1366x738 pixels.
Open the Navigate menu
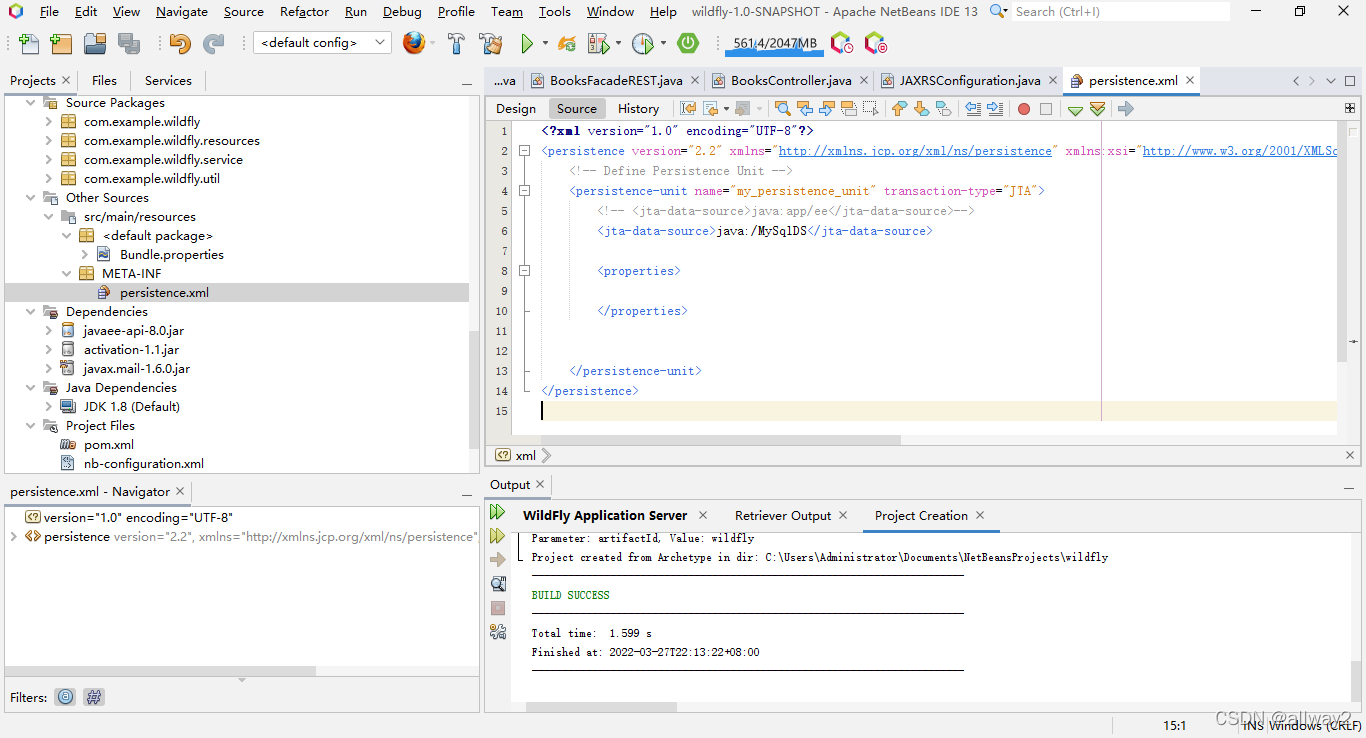(x=182, y=11)
